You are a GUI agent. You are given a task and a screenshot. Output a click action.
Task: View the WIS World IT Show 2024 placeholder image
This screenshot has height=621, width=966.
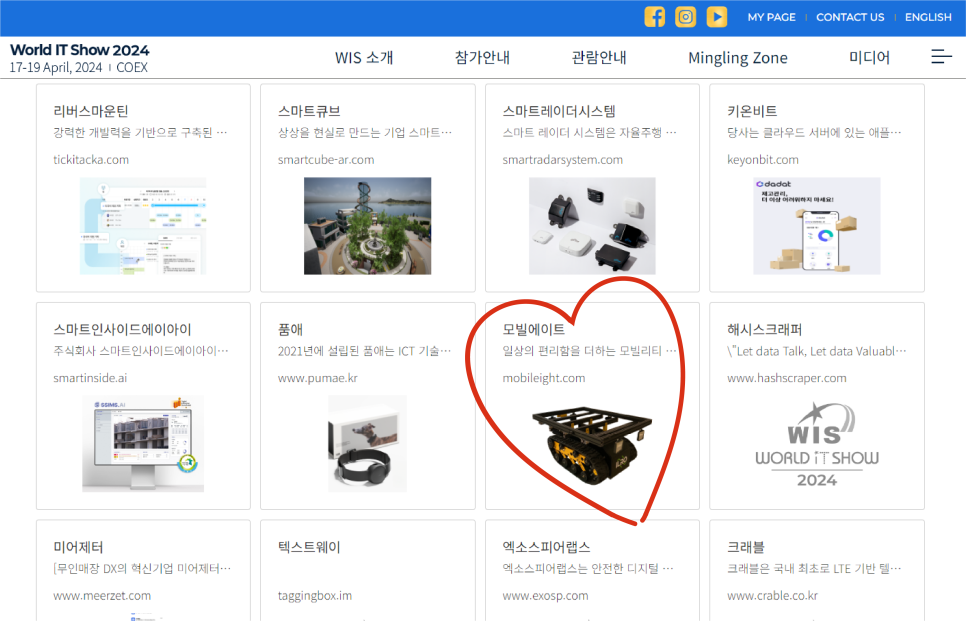pyautogui.click(x=817, y=445)
